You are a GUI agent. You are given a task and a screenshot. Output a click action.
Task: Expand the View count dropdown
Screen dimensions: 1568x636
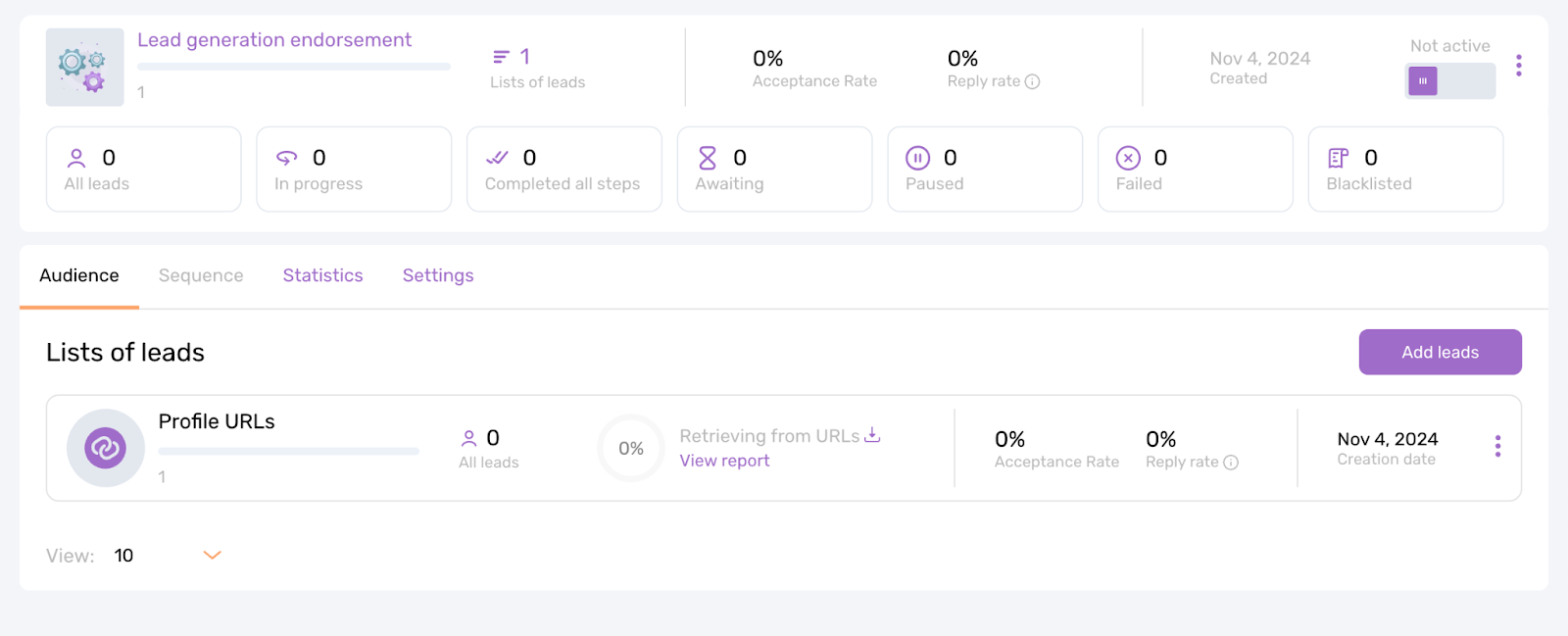(x=212, y=556)
